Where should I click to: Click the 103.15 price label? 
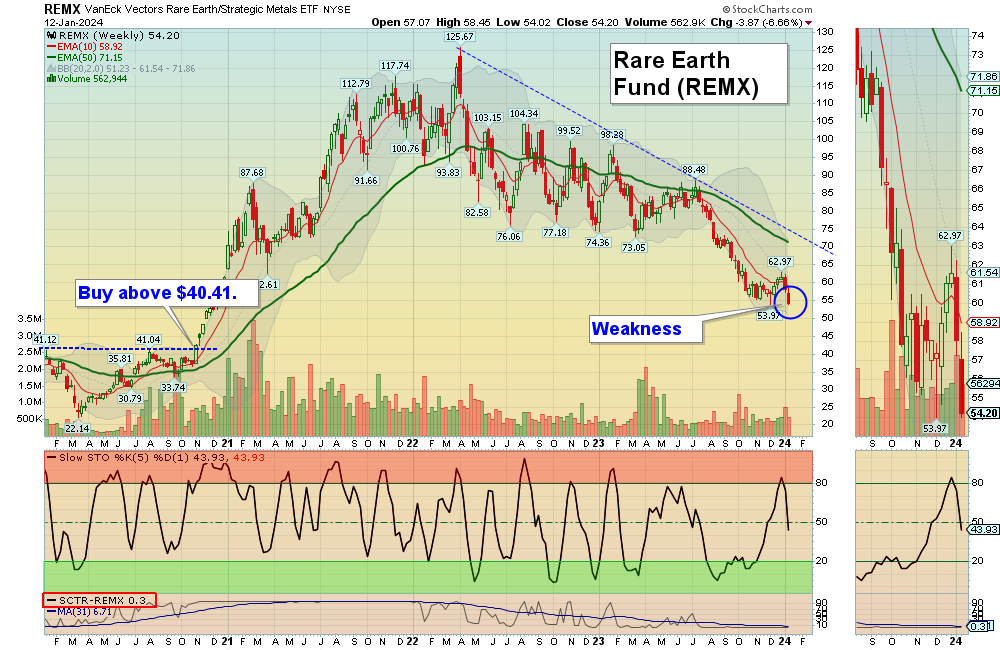pos(488,118)
